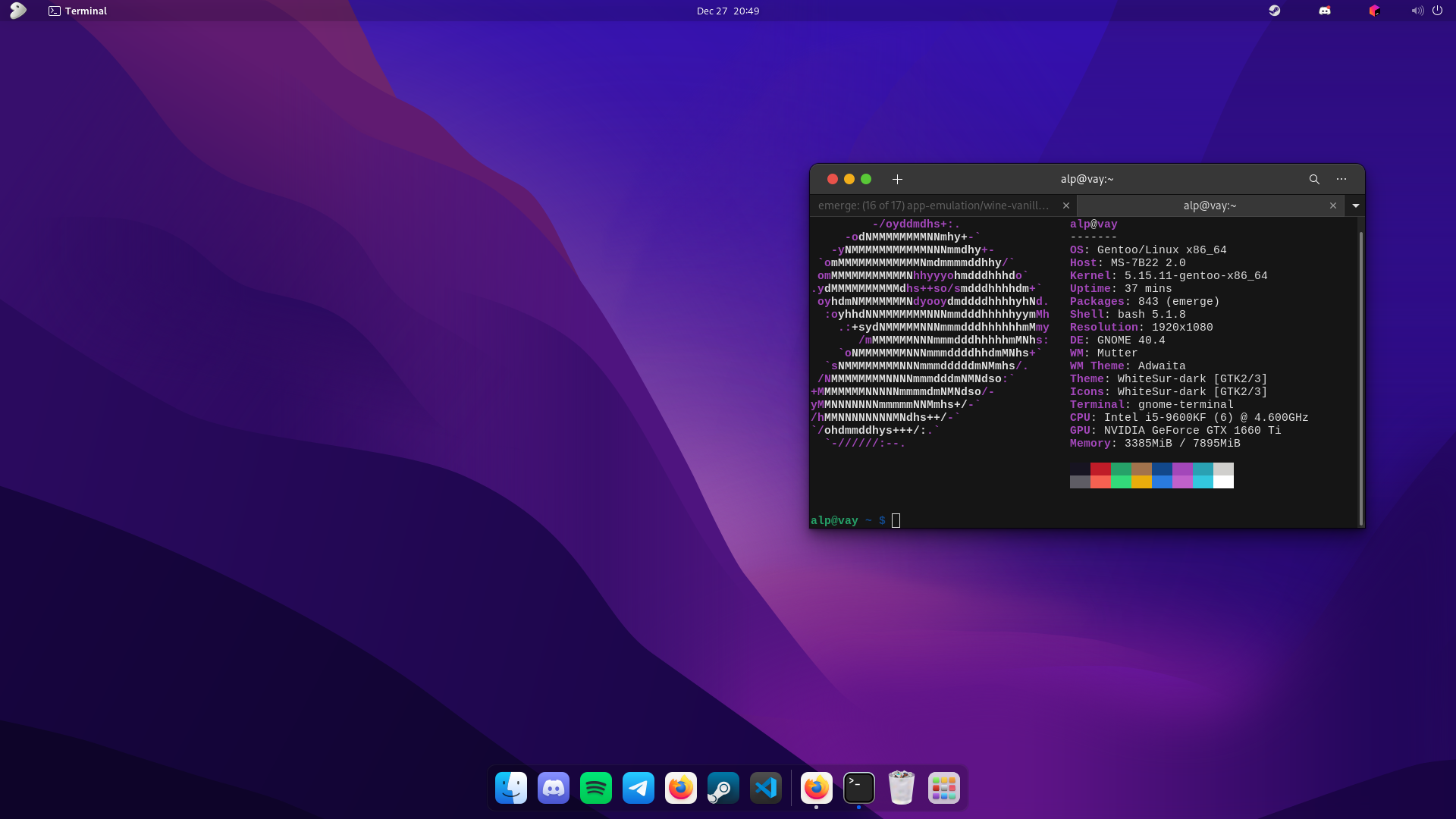Open the Finder-style file manager icon
1456x819 pixels.
tap(511, 789)
